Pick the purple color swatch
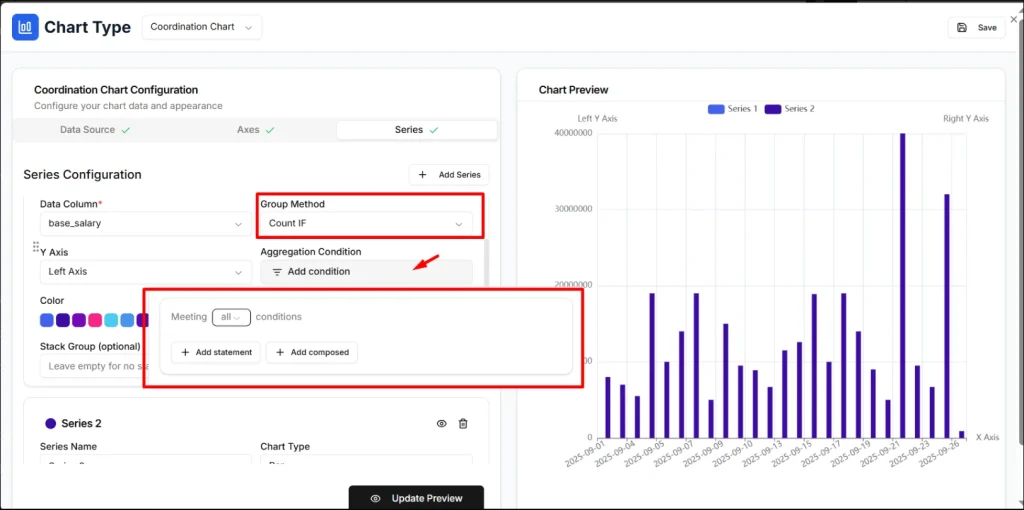 tap(79, 320)
